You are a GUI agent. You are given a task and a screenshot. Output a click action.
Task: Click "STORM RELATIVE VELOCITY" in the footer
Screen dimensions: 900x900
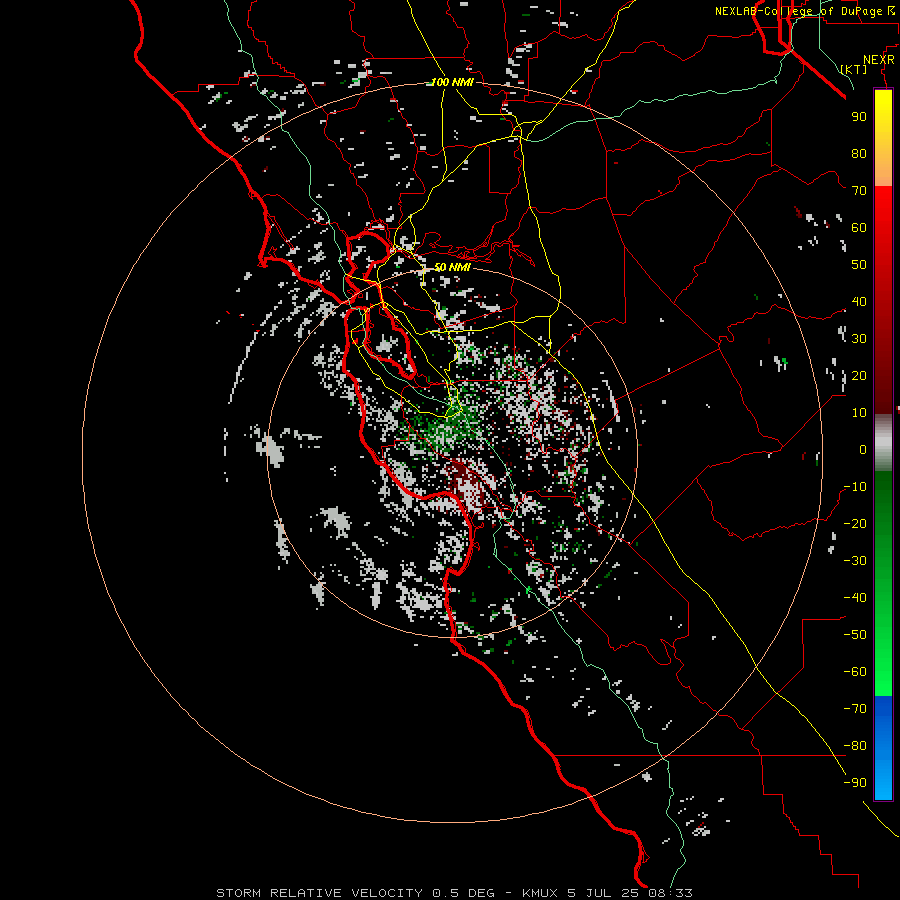[319, 893]
